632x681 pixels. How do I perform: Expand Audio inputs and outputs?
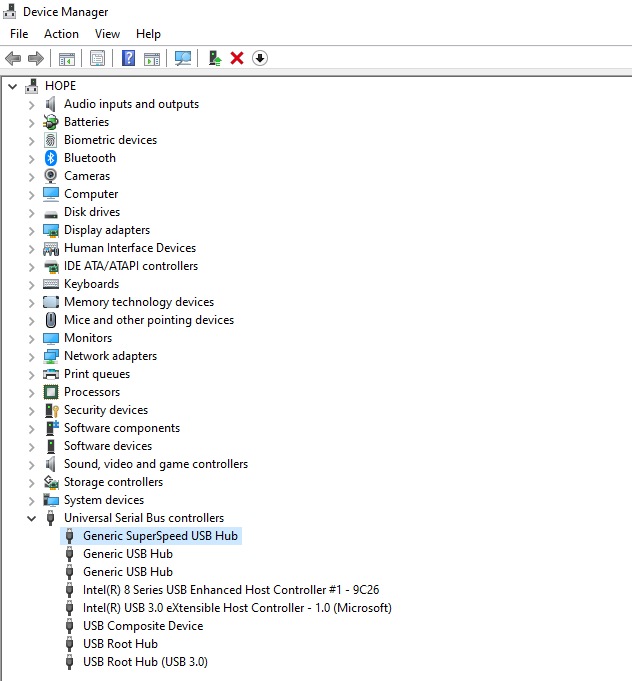click(x=31, y=105)
